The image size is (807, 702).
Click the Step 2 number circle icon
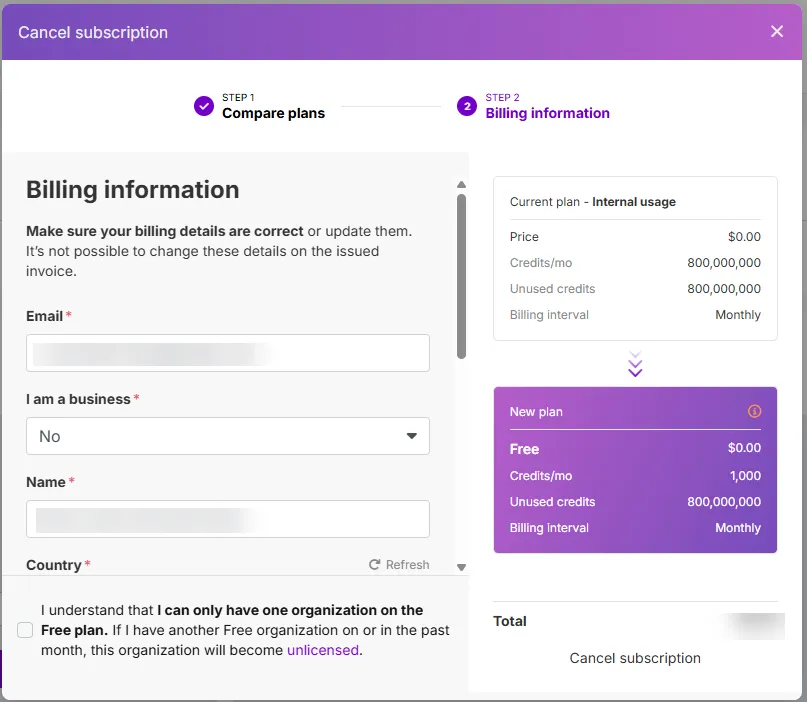[467, 106]
